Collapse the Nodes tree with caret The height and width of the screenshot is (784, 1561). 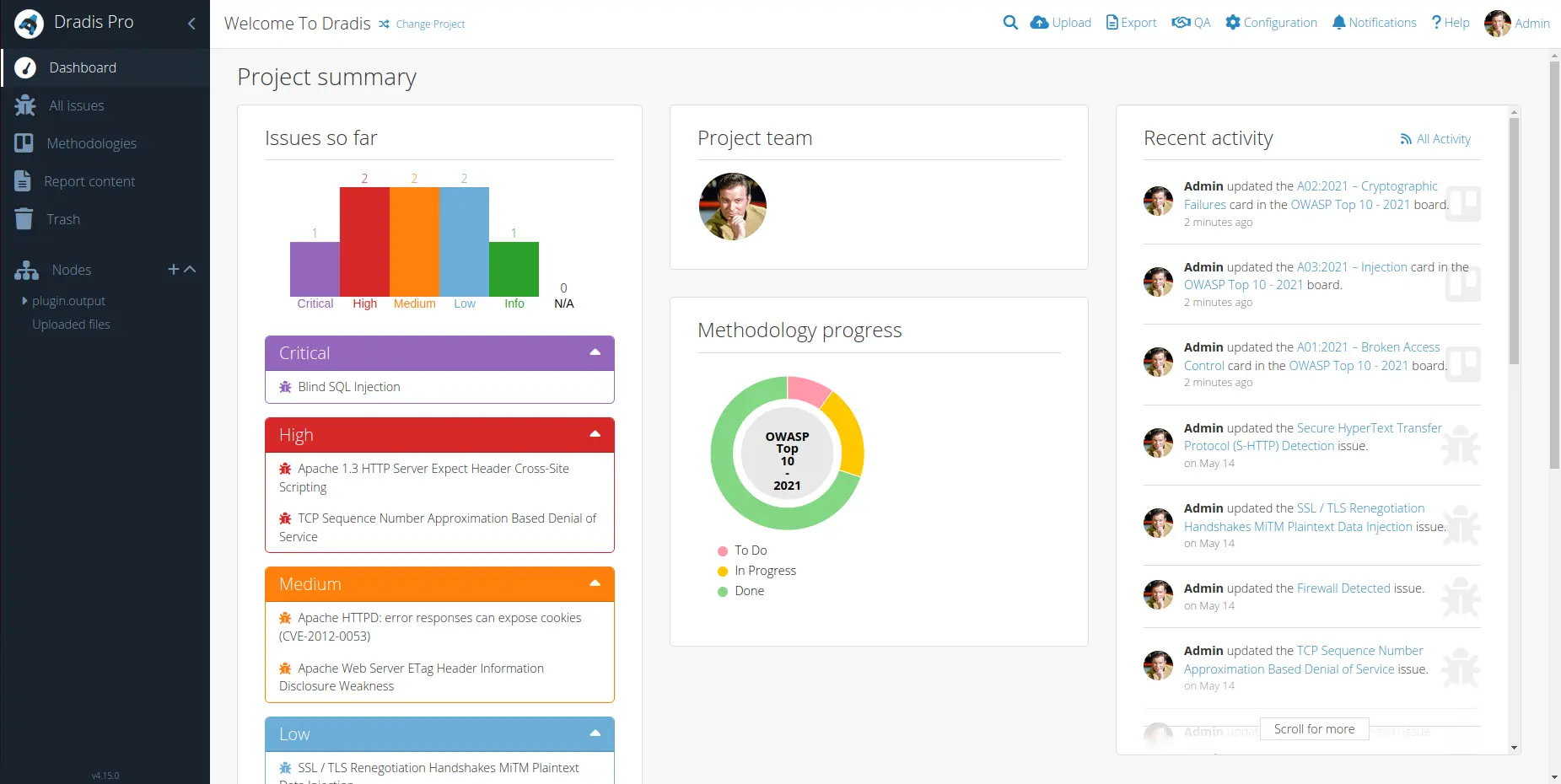click(x=191, y=269)
